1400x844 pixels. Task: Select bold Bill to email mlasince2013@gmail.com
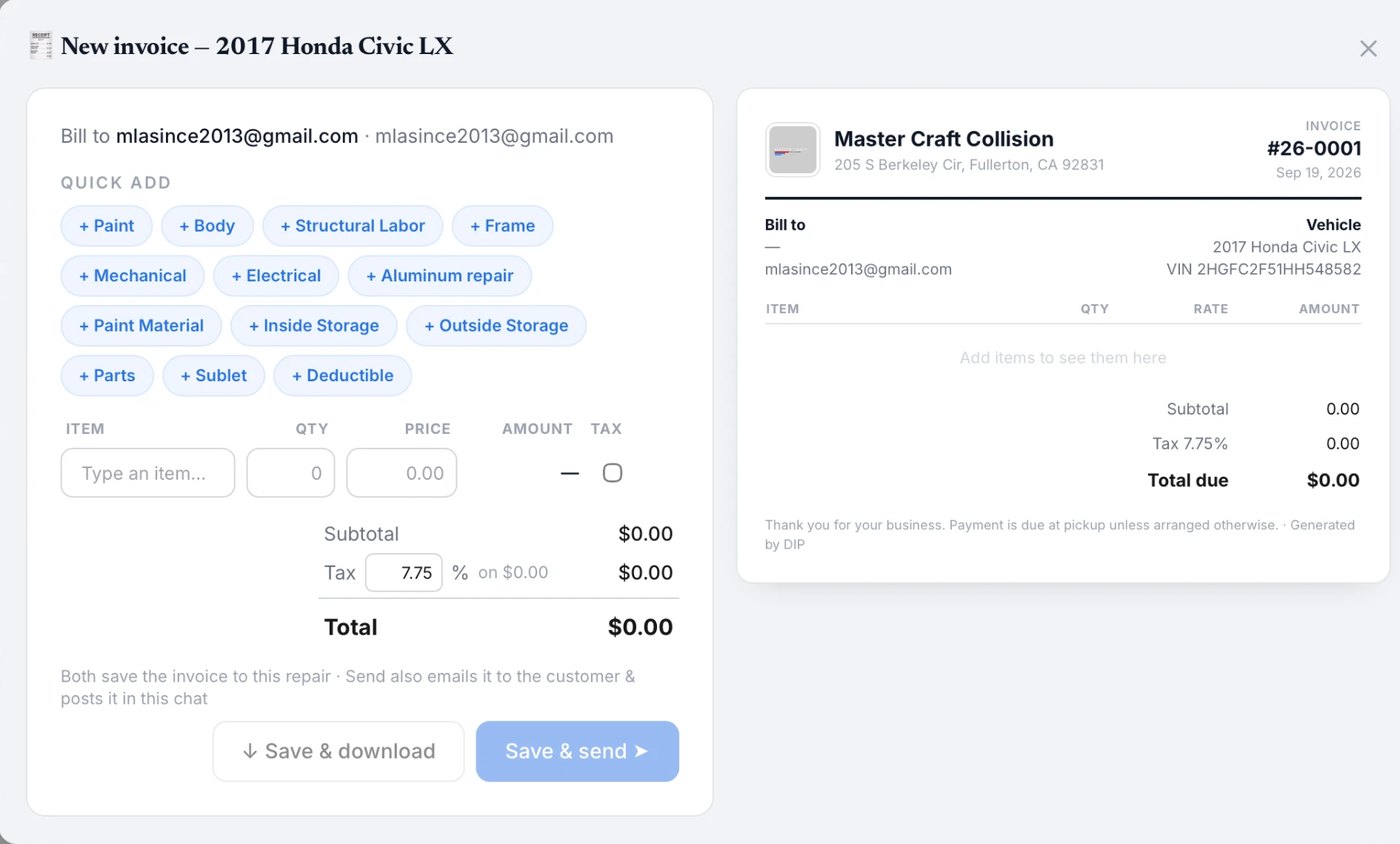tap(237, 136)
